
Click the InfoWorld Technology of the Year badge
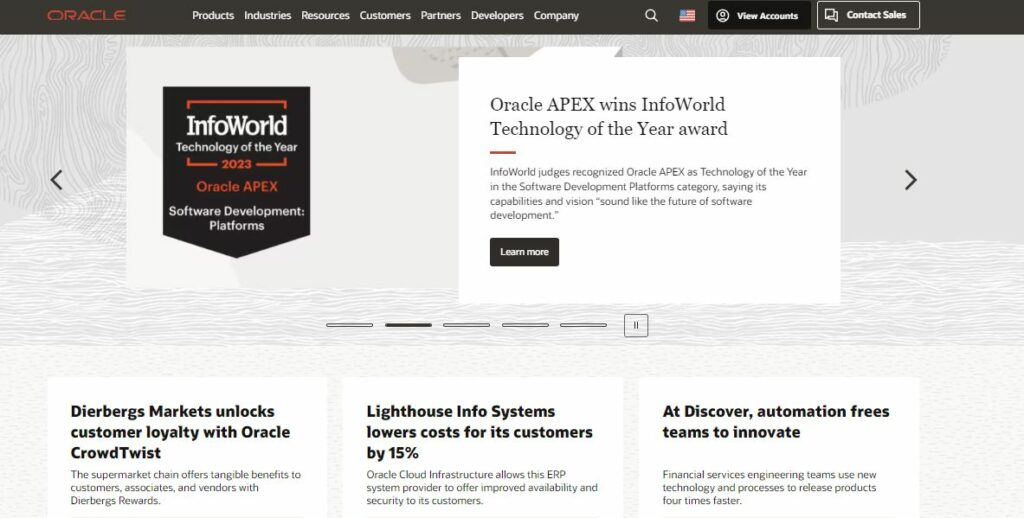point(236,172)
